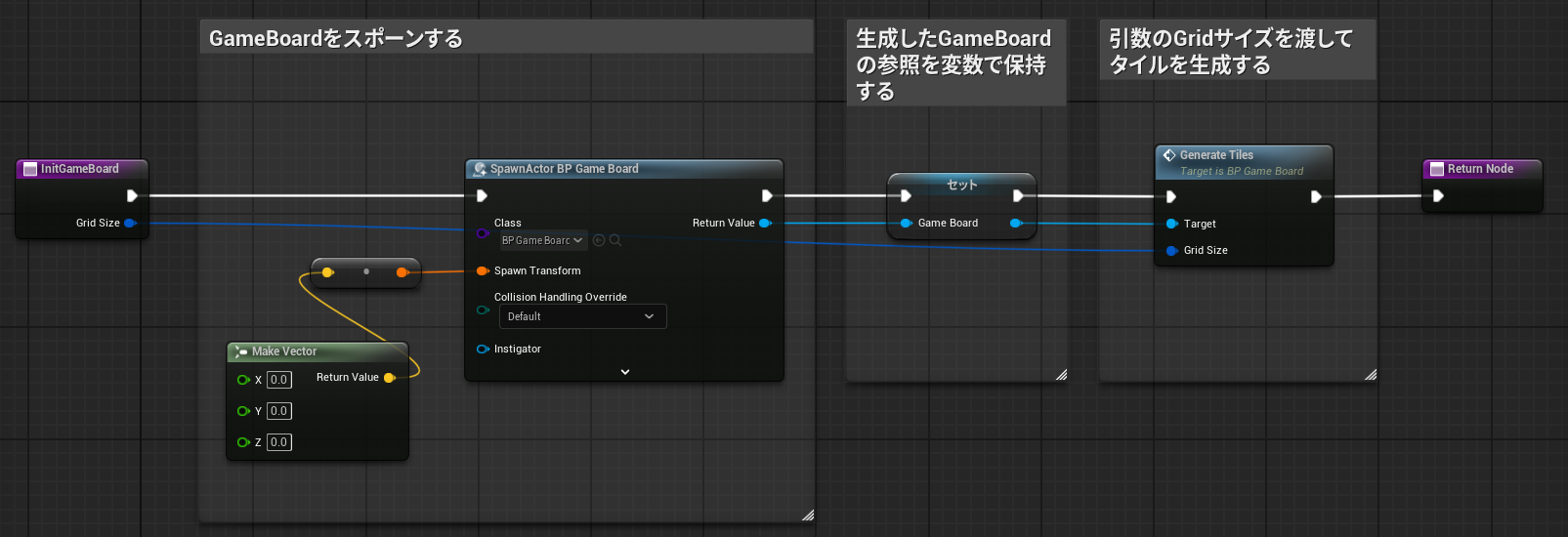The image size is (1568, 537).
Task: Click the InitGameBoard function entry icon
Action: (x=30, y=169)
